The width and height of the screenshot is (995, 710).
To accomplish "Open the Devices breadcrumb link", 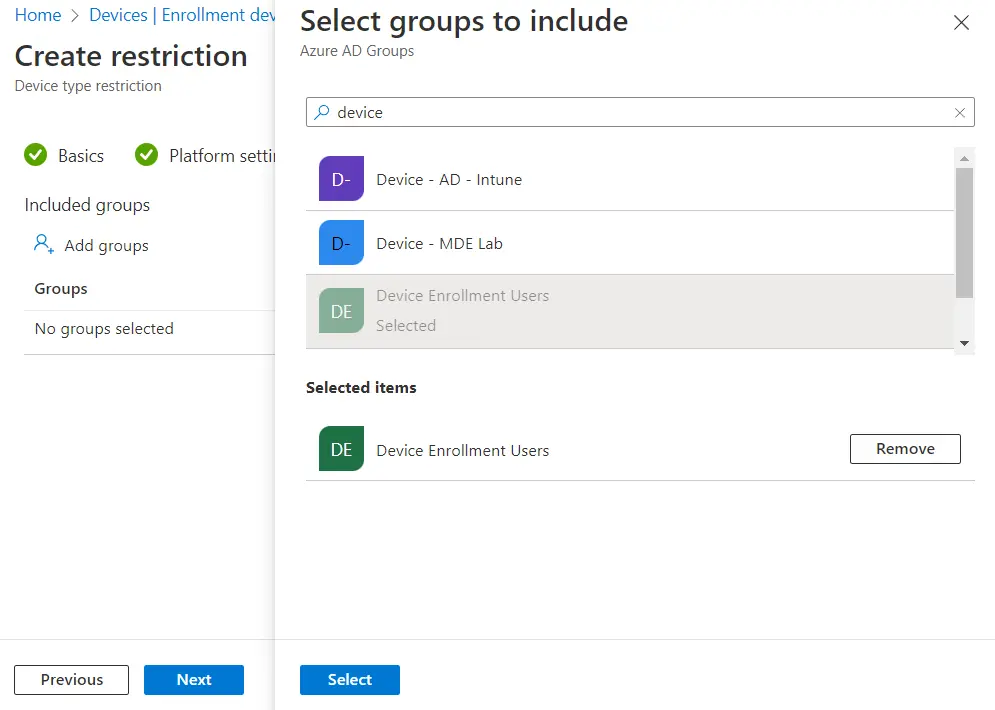I will tap(118, 15).
